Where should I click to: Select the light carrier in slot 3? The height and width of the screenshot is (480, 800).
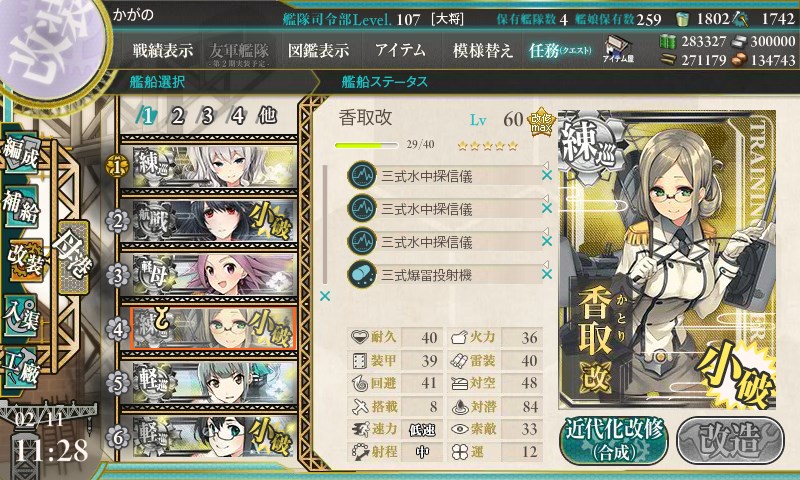[208, 274]
